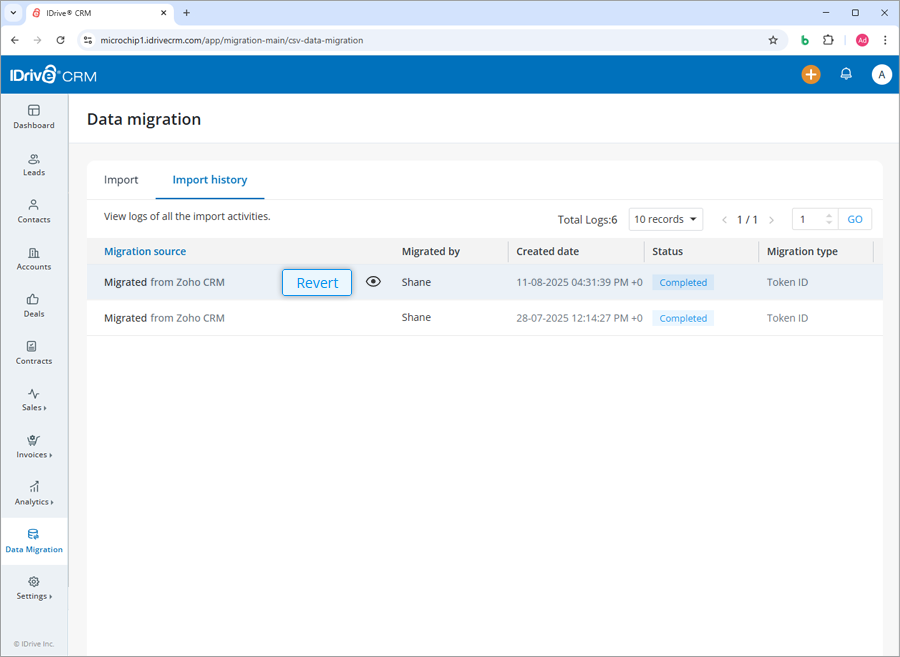Click the orange create (+) button

coord(811,74)
